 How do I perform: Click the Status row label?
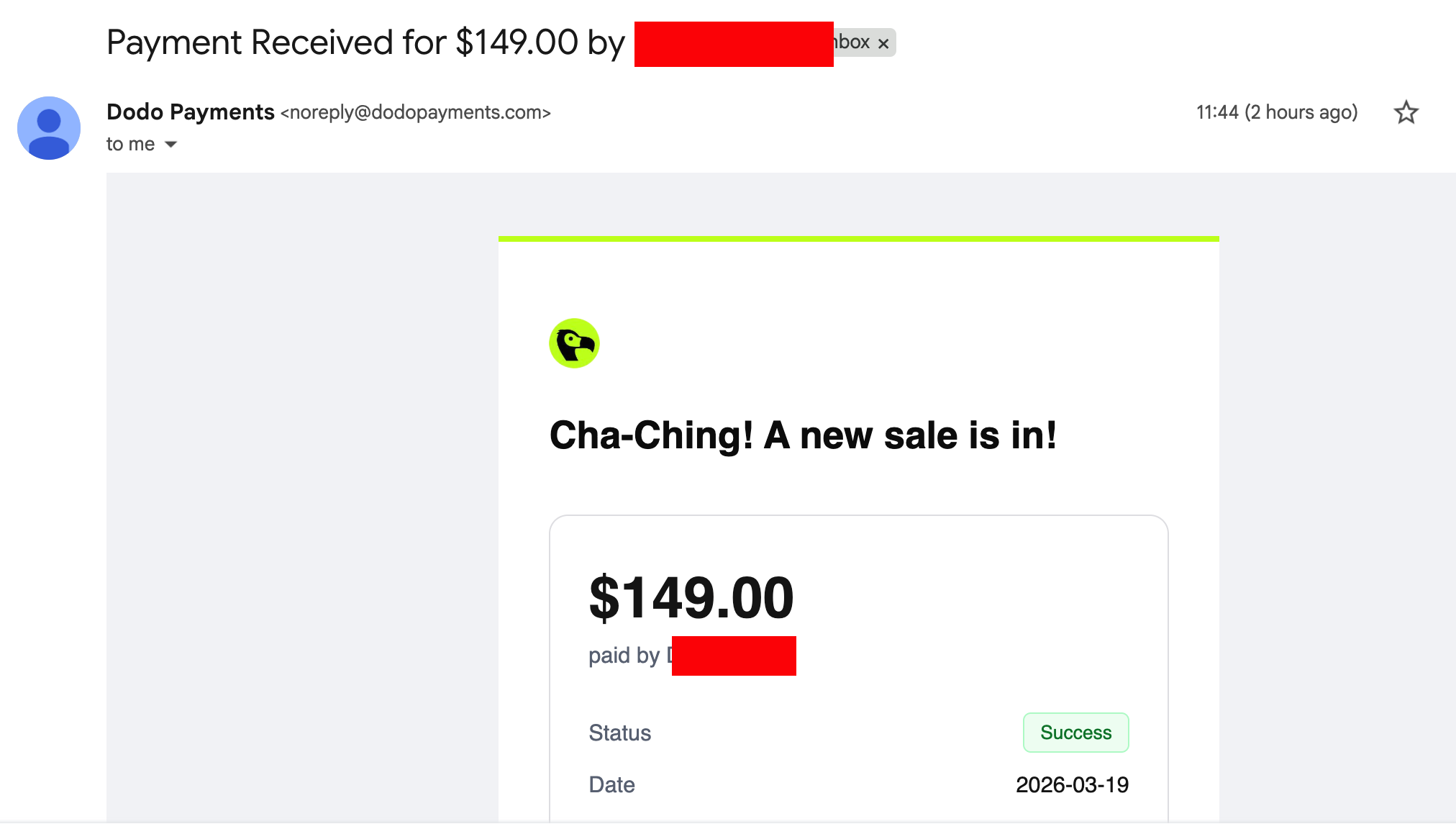point(619,733)
